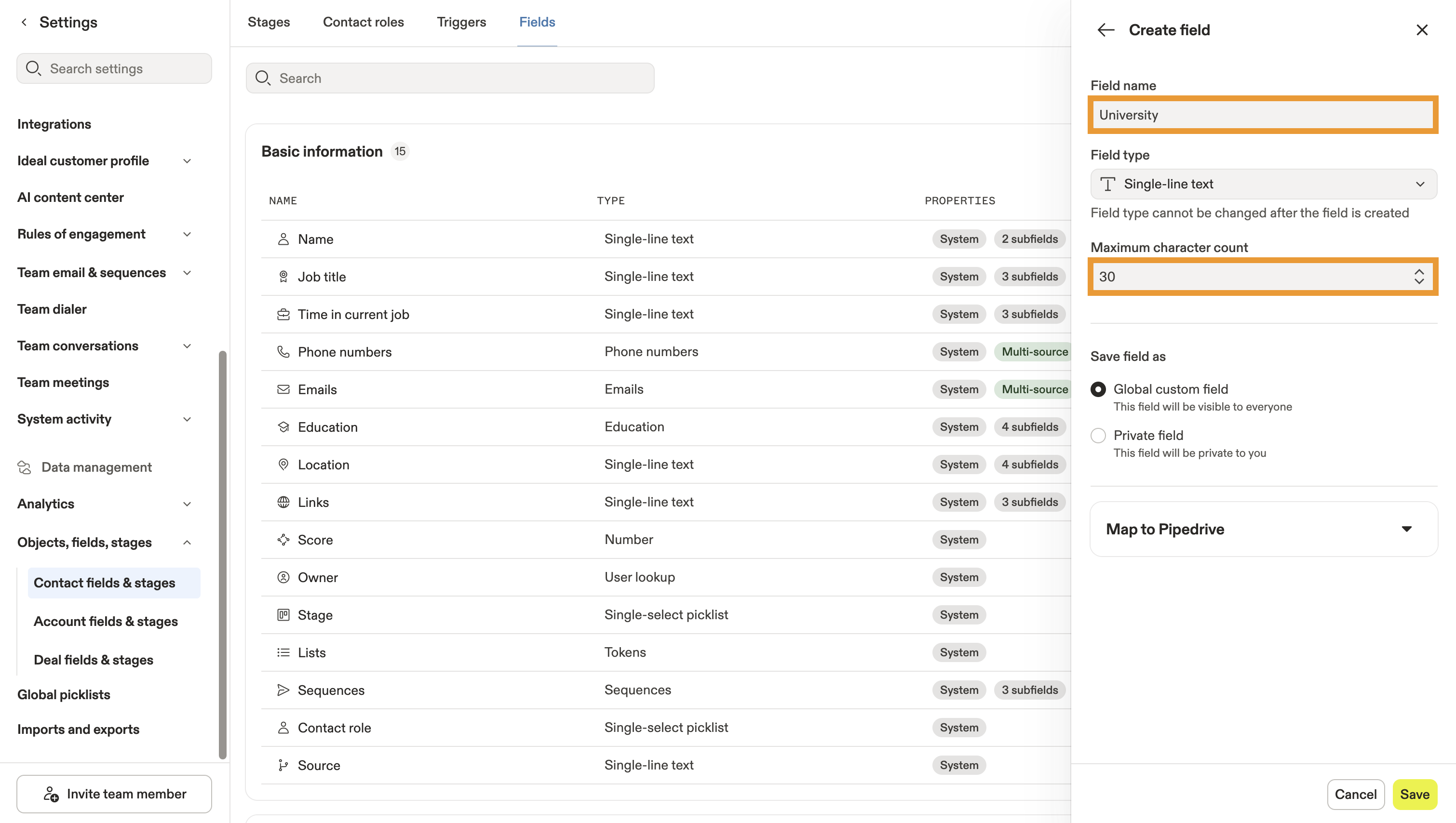Close the Create field panel

1421,30
